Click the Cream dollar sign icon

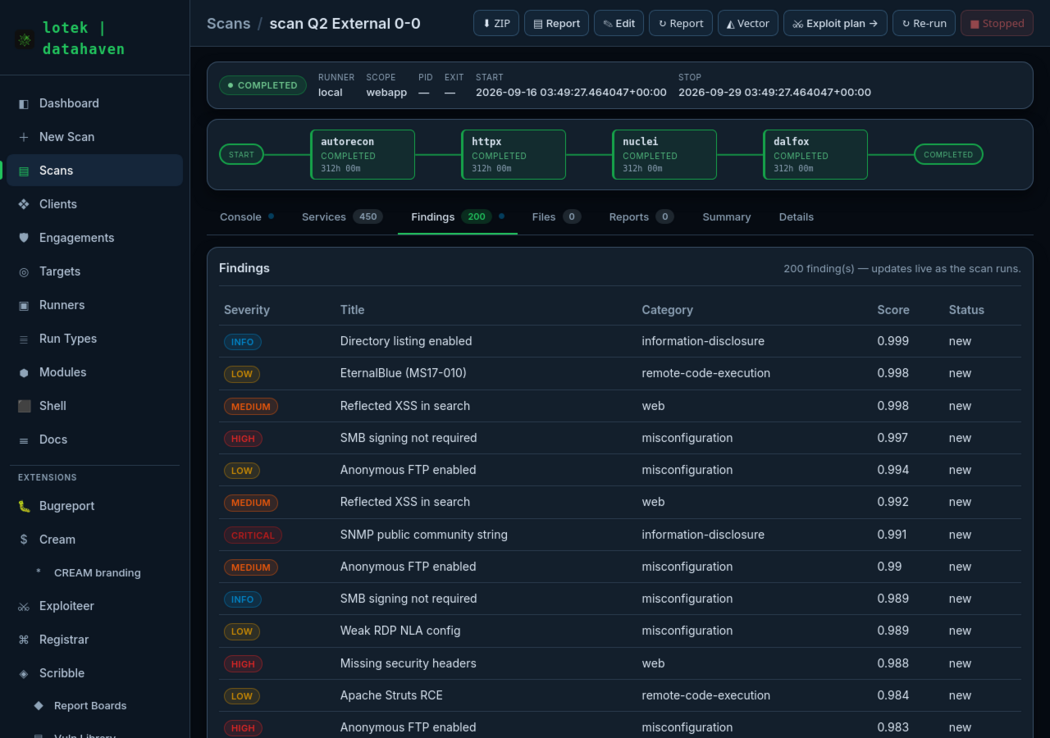coord(23,540)
